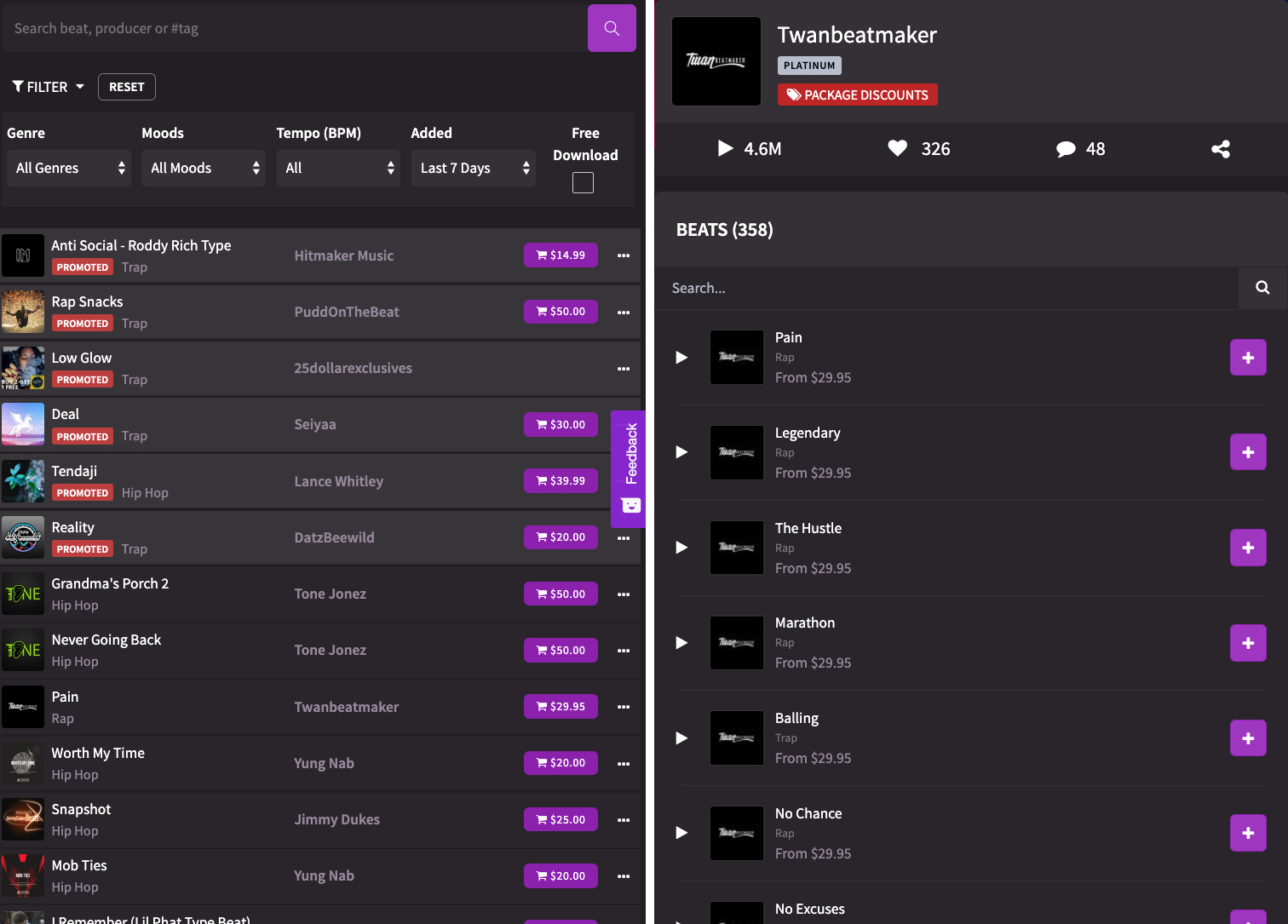1288x924 pixels.
Task: Play the Marathon beat
Action: click(x=681, y=643)
